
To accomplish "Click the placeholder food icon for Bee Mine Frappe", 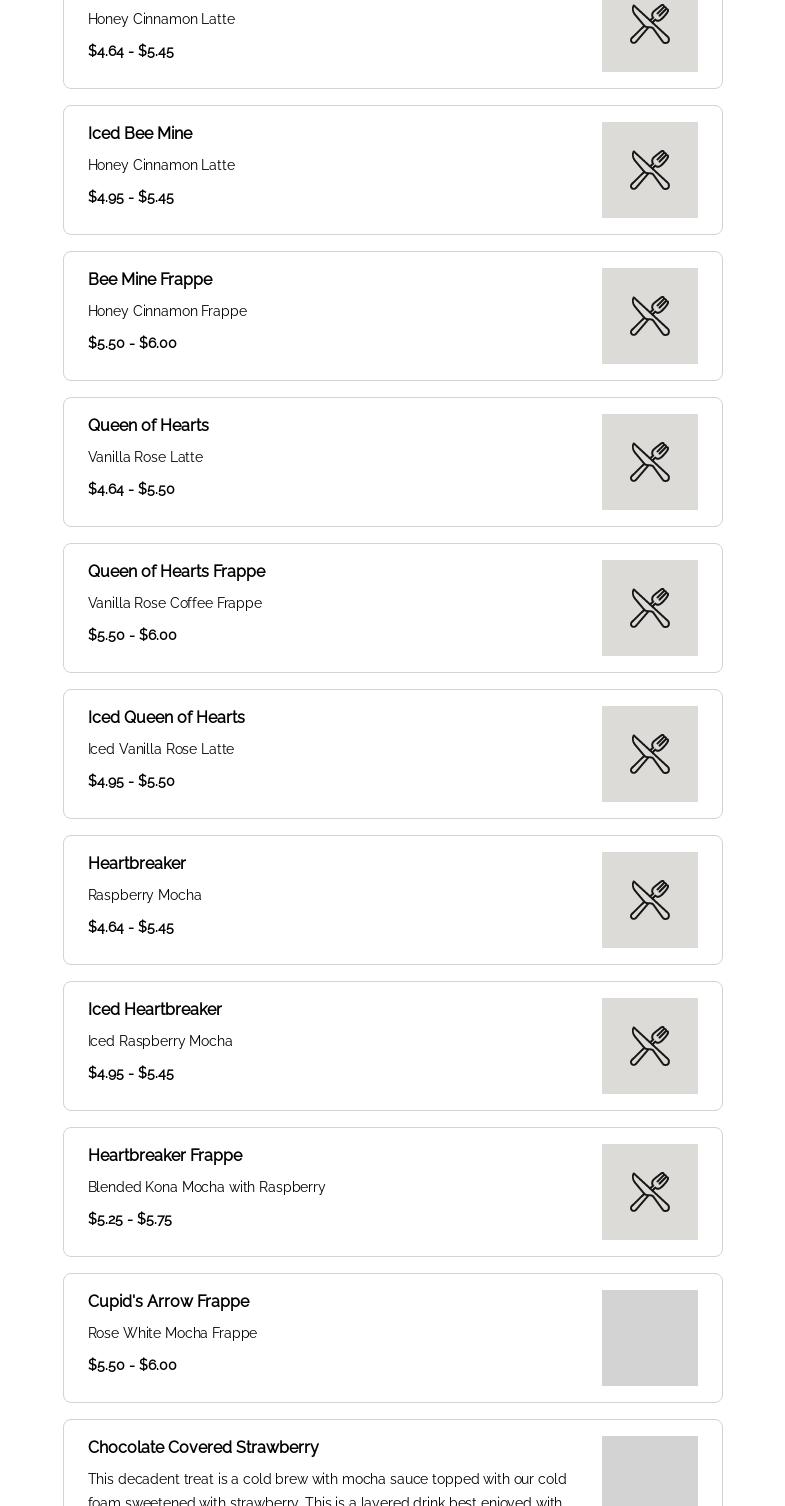I will click(650, 316).
